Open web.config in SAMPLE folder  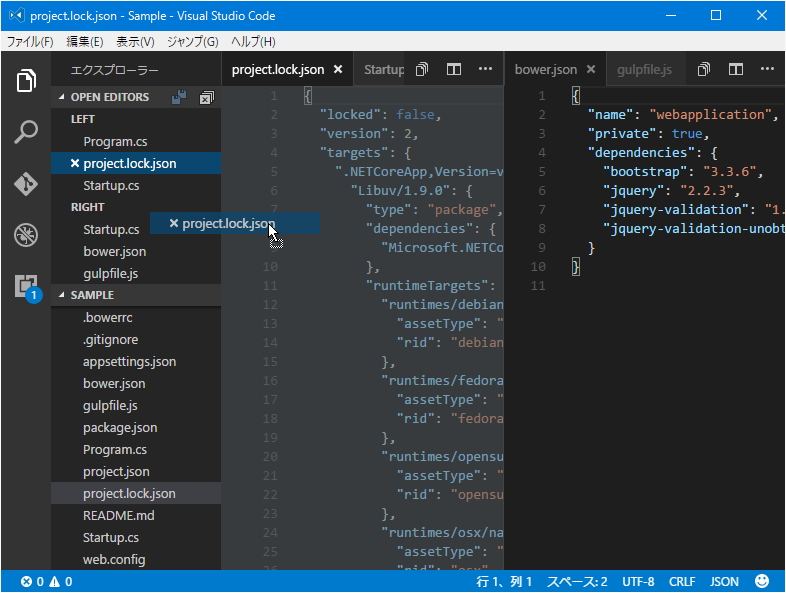[136, 559]
